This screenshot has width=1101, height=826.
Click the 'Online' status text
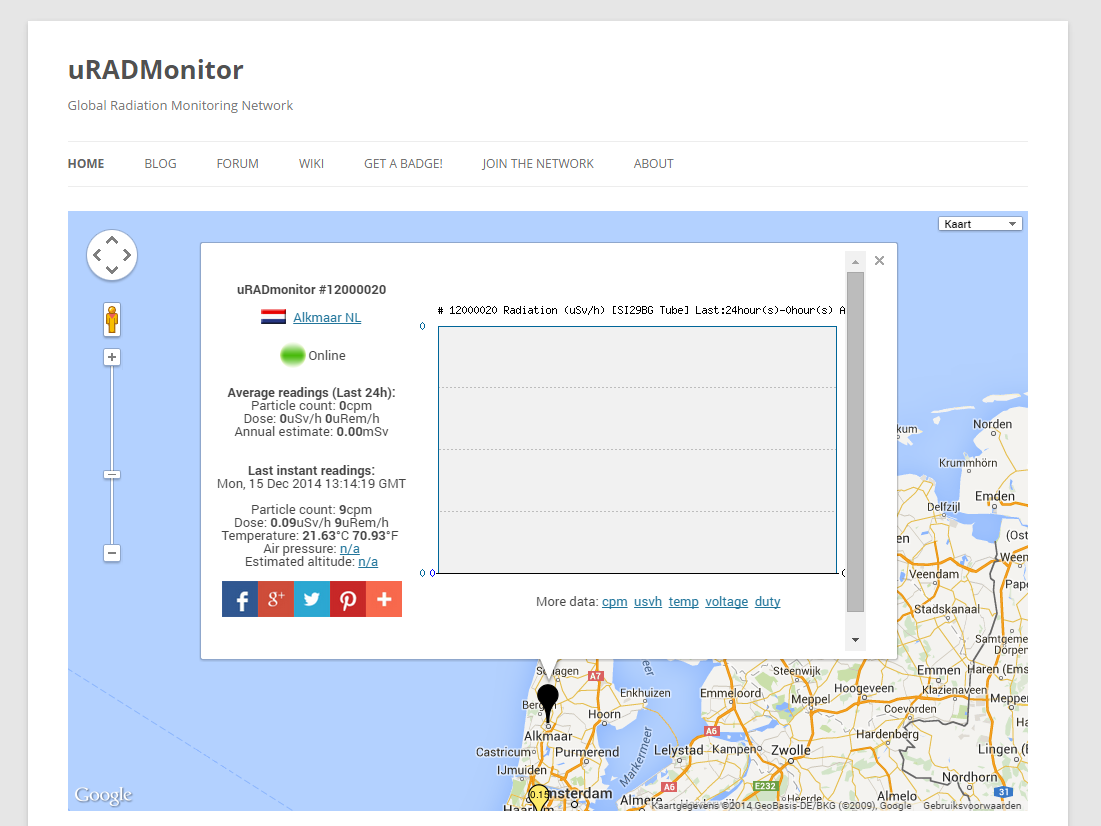click(x=327, y=355)
